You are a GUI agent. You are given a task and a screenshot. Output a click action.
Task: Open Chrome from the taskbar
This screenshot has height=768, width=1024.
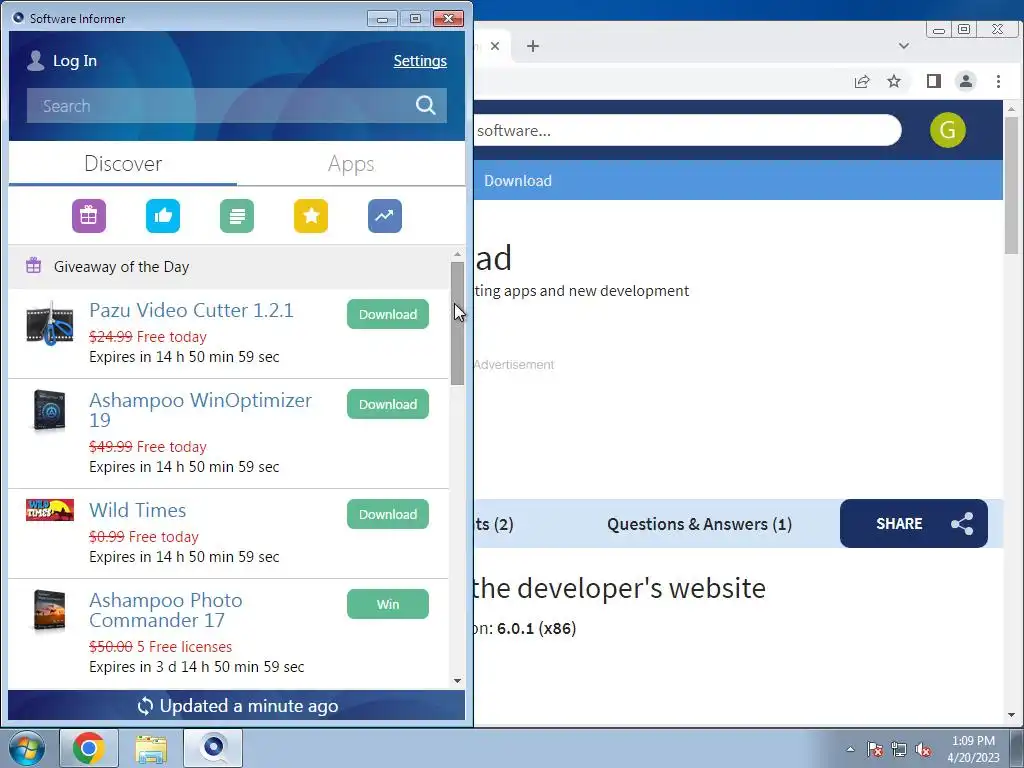point(89,748)
